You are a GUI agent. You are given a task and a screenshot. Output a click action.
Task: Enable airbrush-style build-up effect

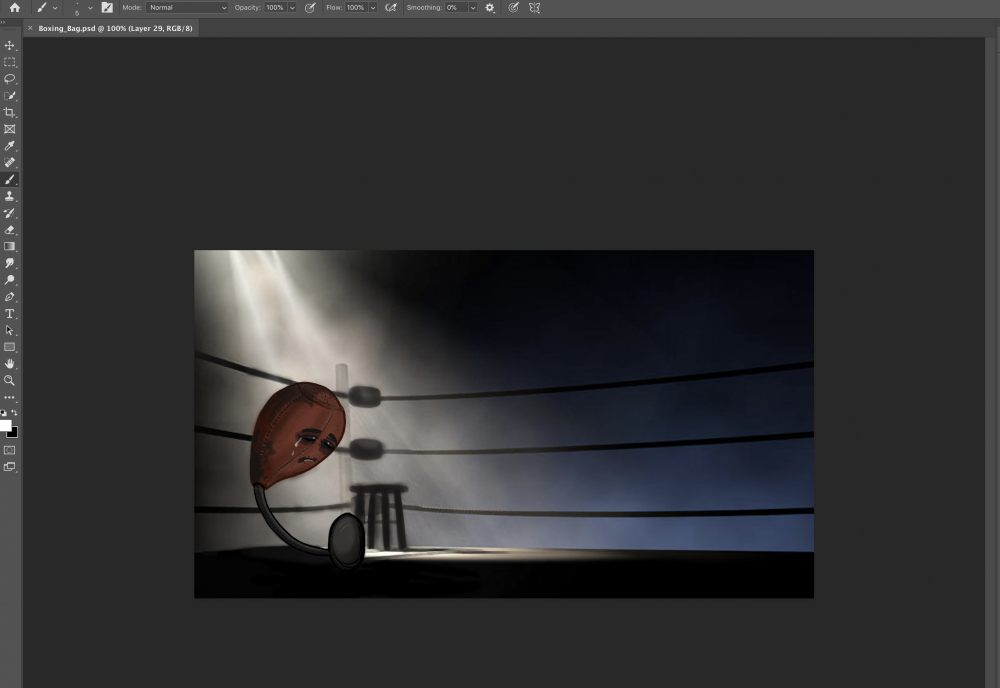point(391,7)
